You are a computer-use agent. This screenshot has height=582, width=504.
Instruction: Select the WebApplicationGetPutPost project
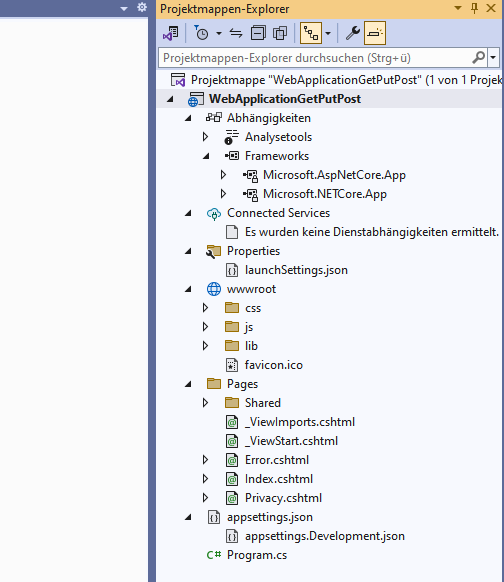pos(285,99)
